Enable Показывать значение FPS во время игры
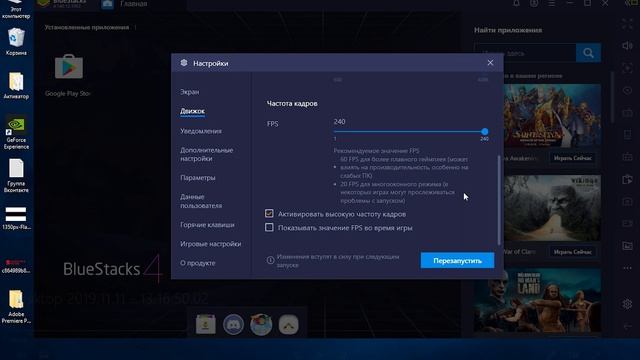 pyautogui.click(x=269, y=227)
